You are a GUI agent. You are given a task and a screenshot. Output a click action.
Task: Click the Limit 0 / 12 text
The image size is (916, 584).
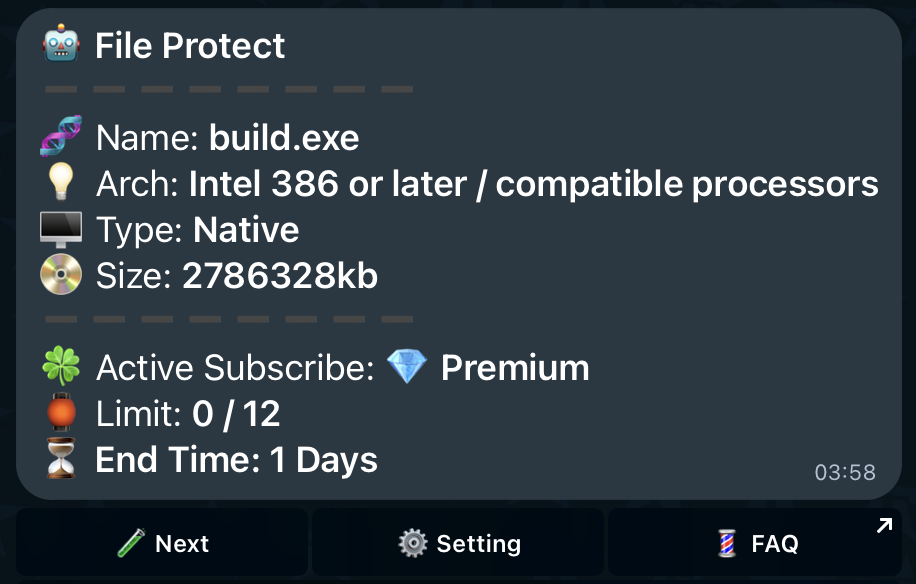[188, 414]
